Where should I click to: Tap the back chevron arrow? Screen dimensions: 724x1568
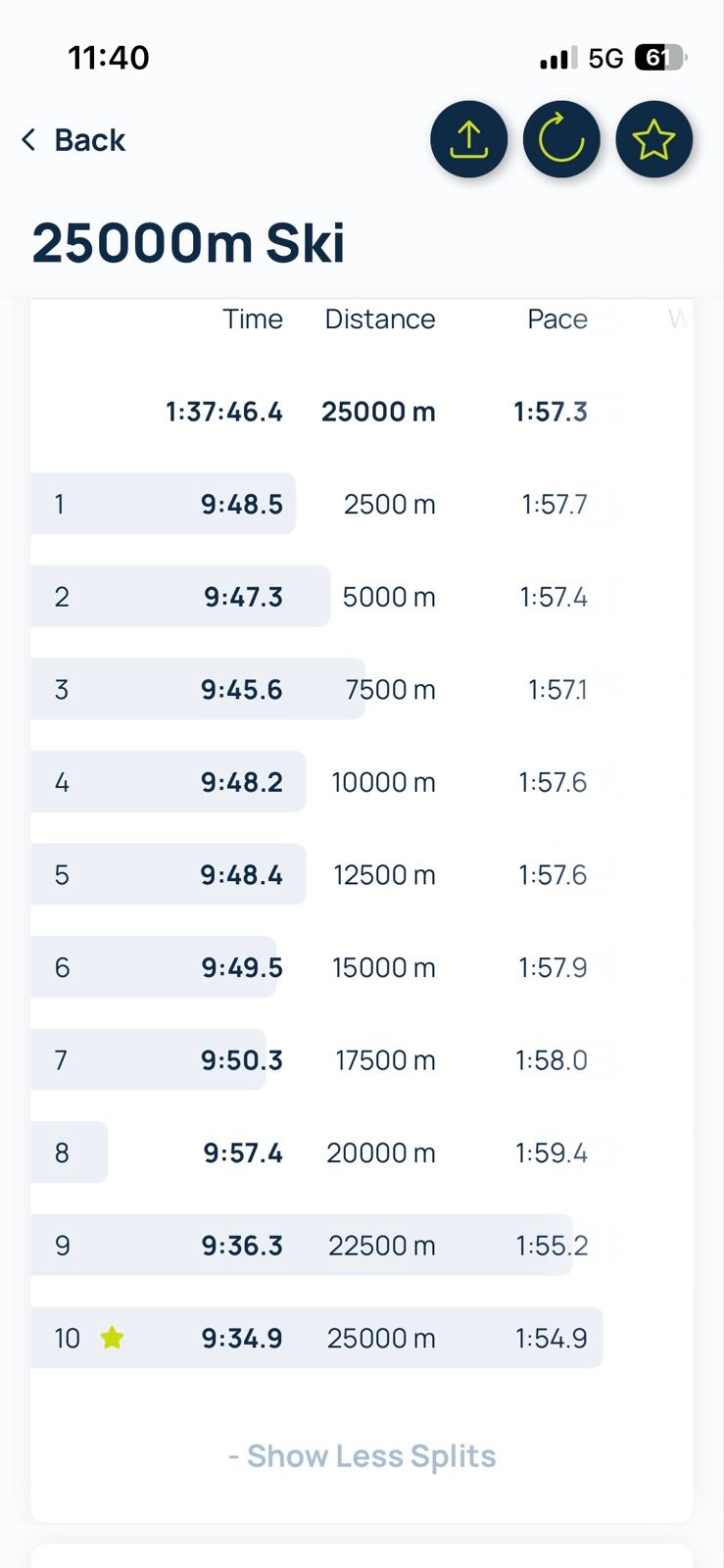tap(29, 140)
